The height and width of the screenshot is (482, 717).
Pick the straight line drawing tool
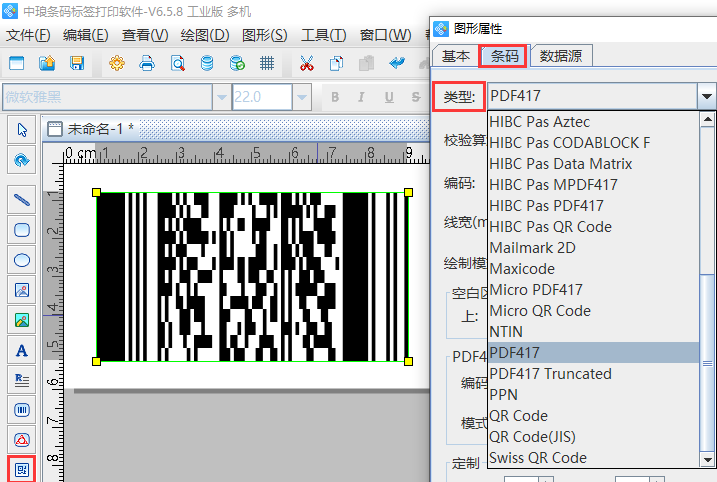[x=21, y=199]
